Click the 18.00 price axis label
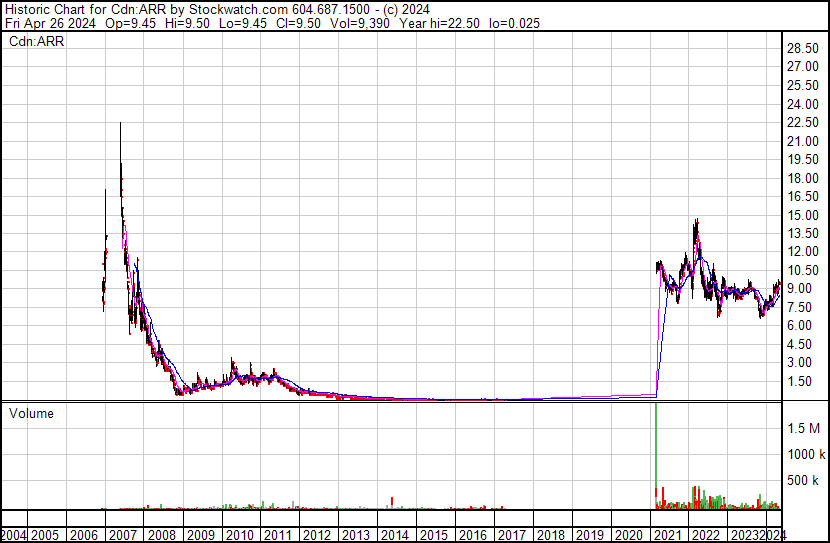The height and width of the screenshot is (543, 830). click(803, 178)
